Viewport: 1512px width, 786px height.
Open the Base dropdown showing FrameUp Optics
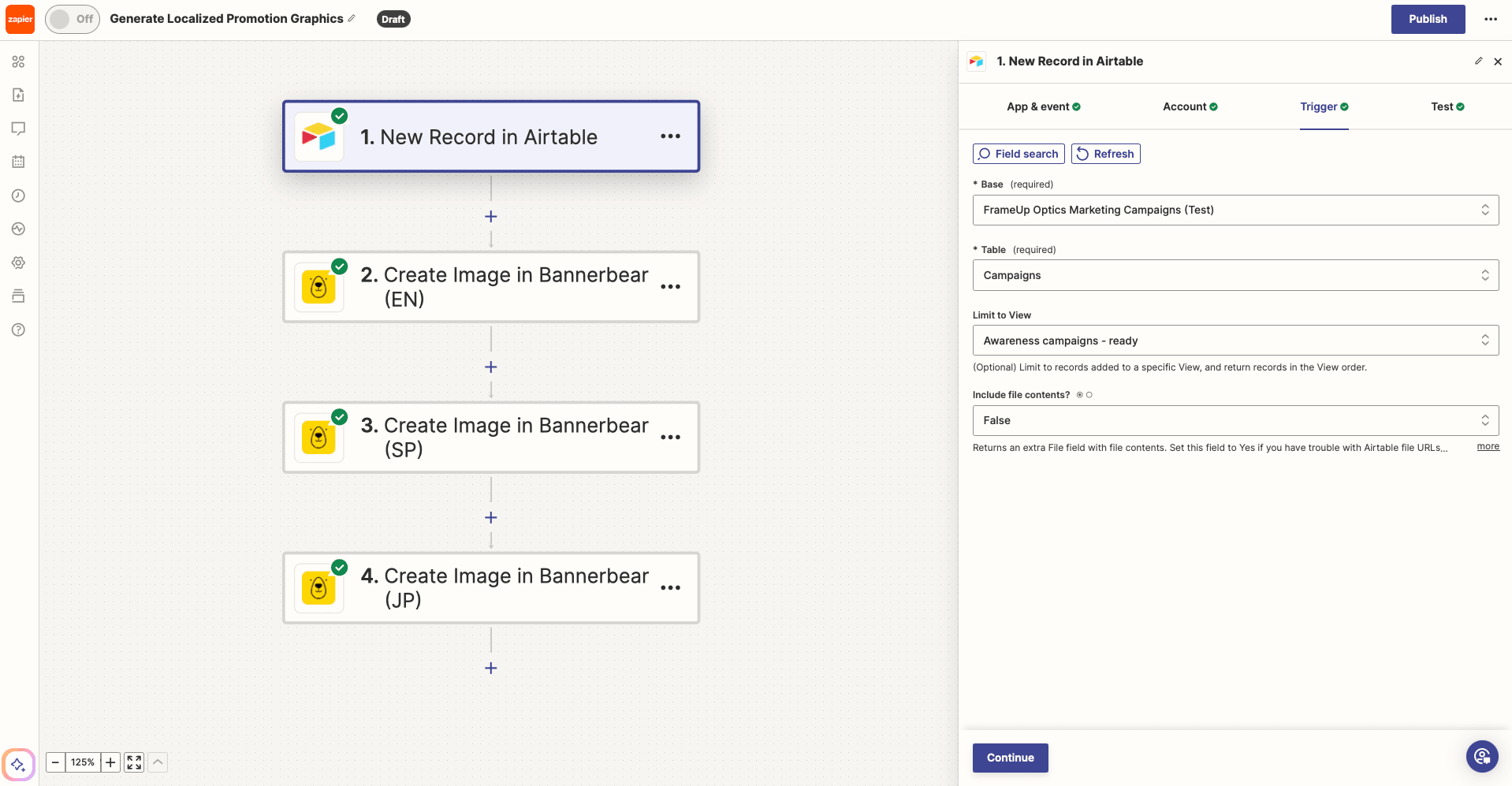coord(1235,210)
